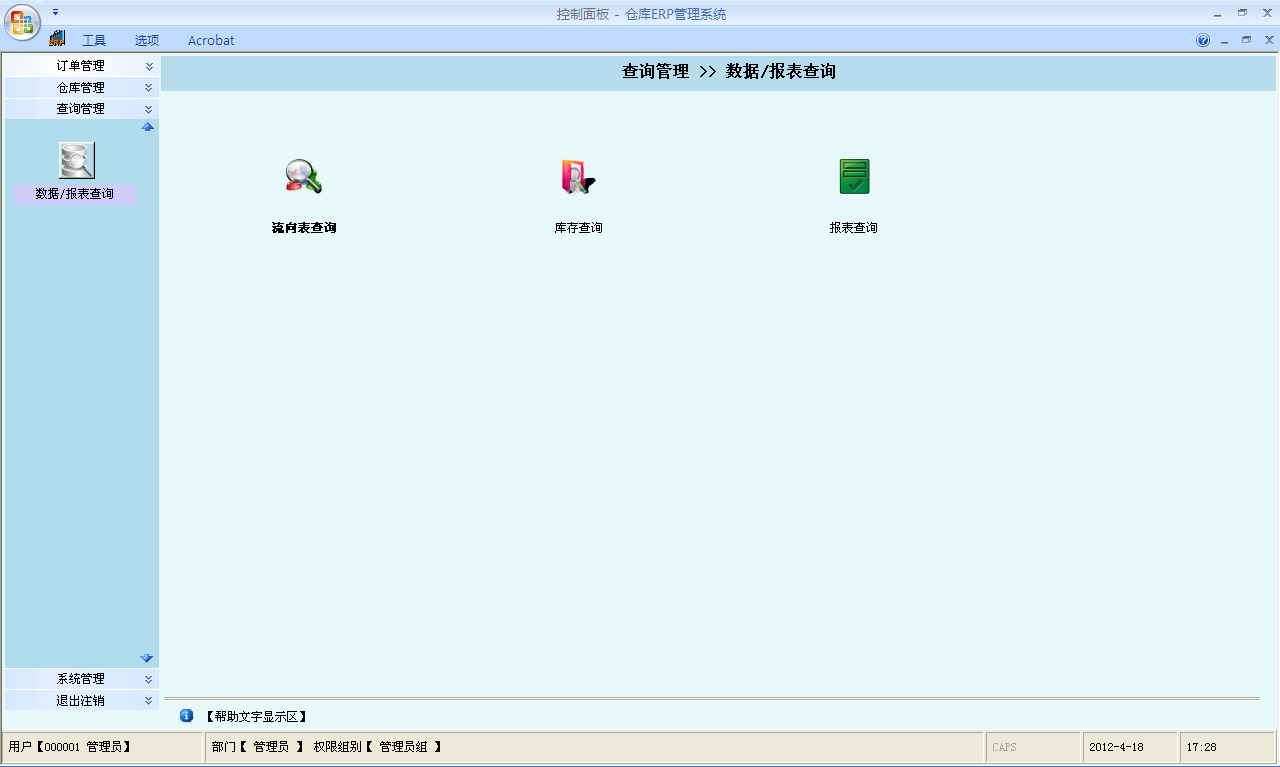Screen dimensions: 1280x767
Task: Close the inner panel from the menu row
Action: (x=1268, y=40)
